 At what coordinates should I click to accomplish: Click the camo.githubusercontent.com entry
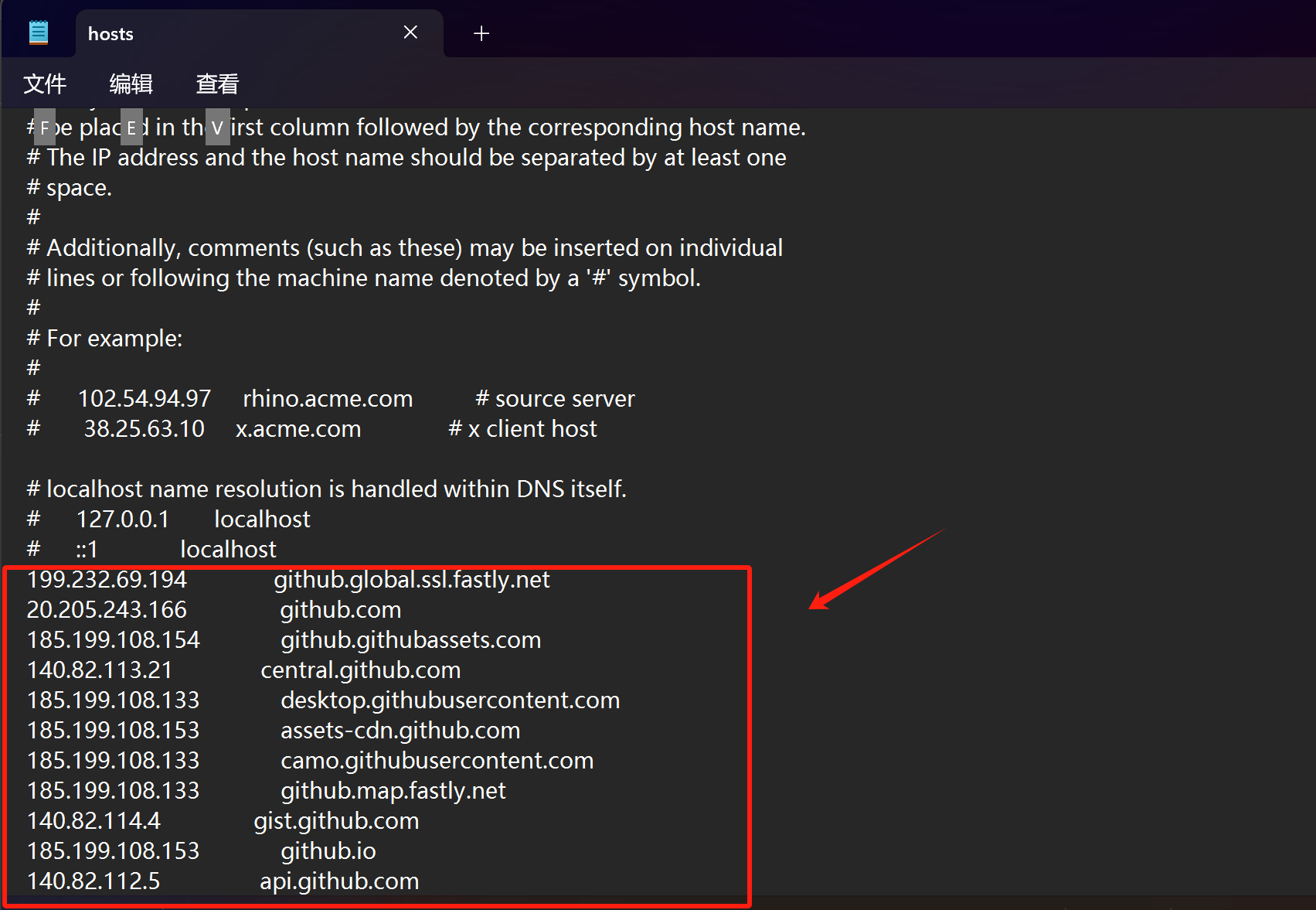[x=437, y=760]
